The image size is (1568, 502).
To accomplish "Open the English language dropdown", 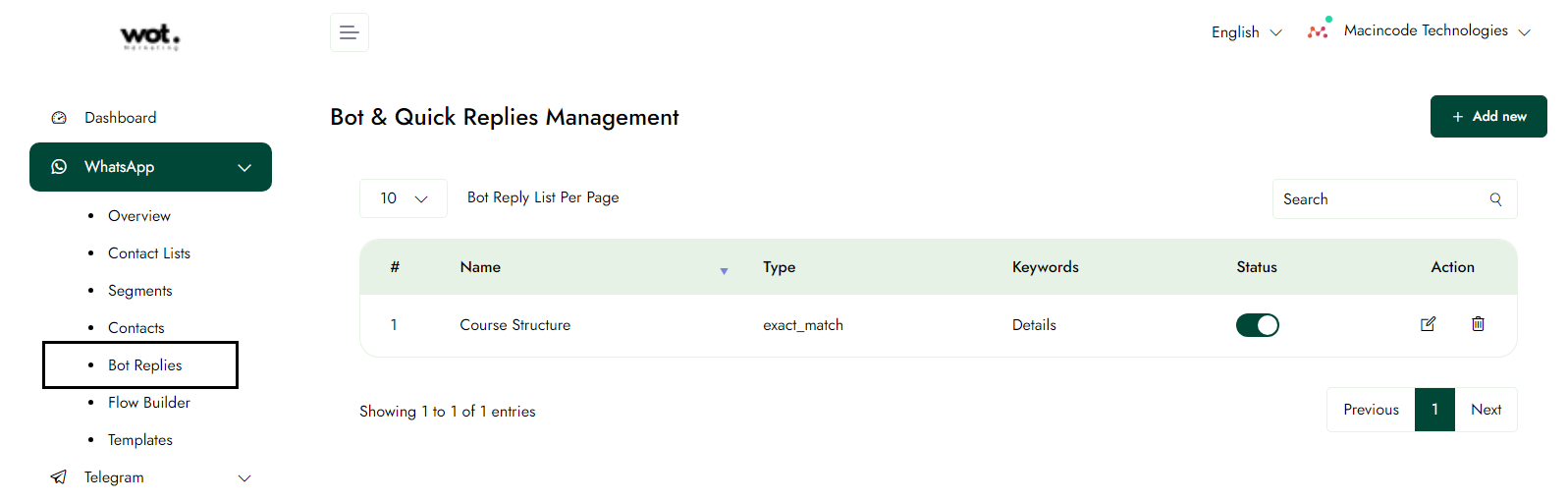I will [x=1246, y=32].
